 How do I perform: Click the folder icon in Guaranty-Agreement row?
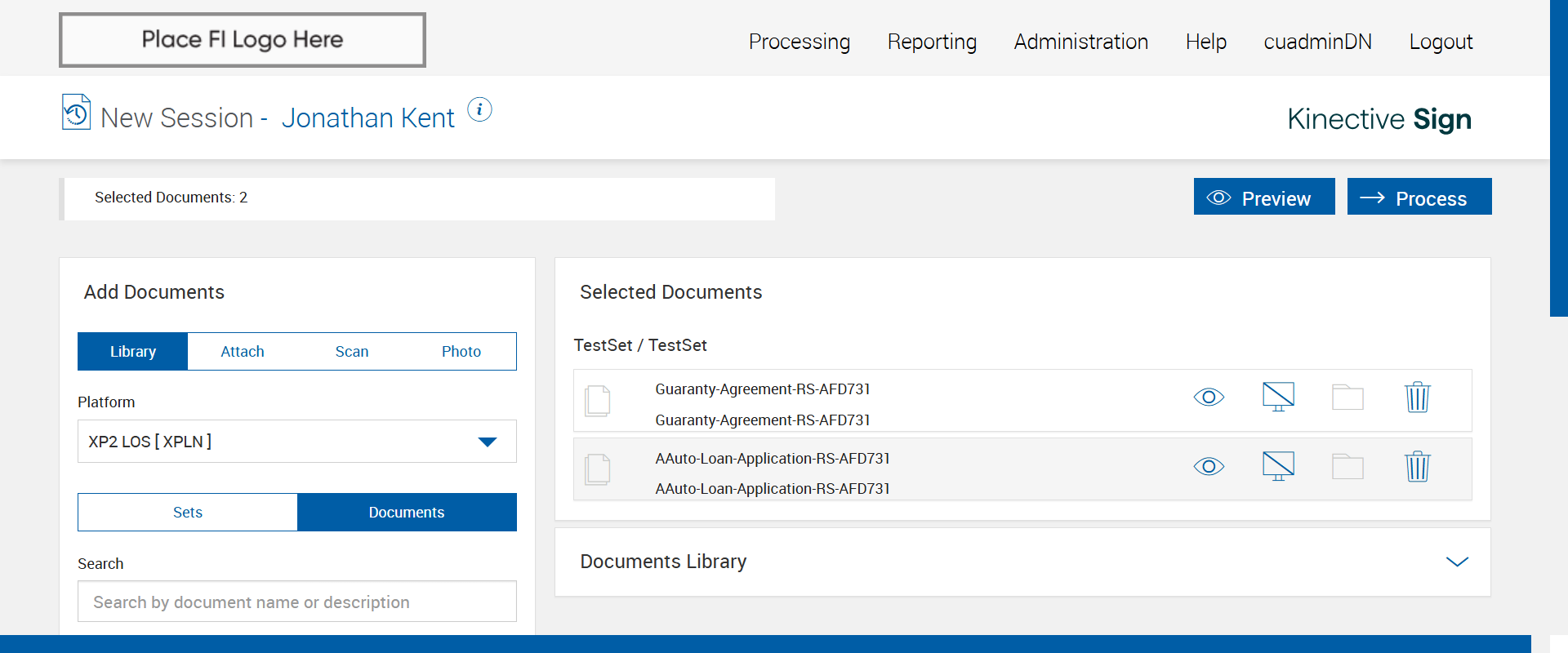click(1347, 398)
